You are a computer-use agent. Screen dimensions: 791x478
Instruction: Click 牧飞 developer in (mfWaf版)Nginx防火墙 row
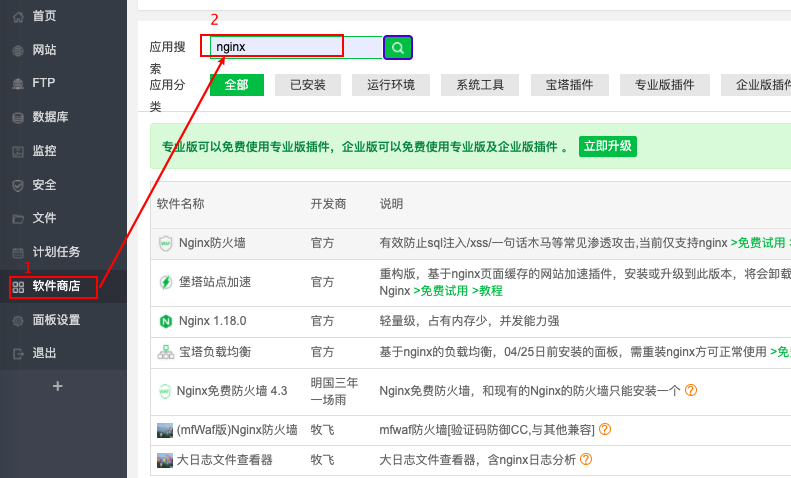(322, 430)
